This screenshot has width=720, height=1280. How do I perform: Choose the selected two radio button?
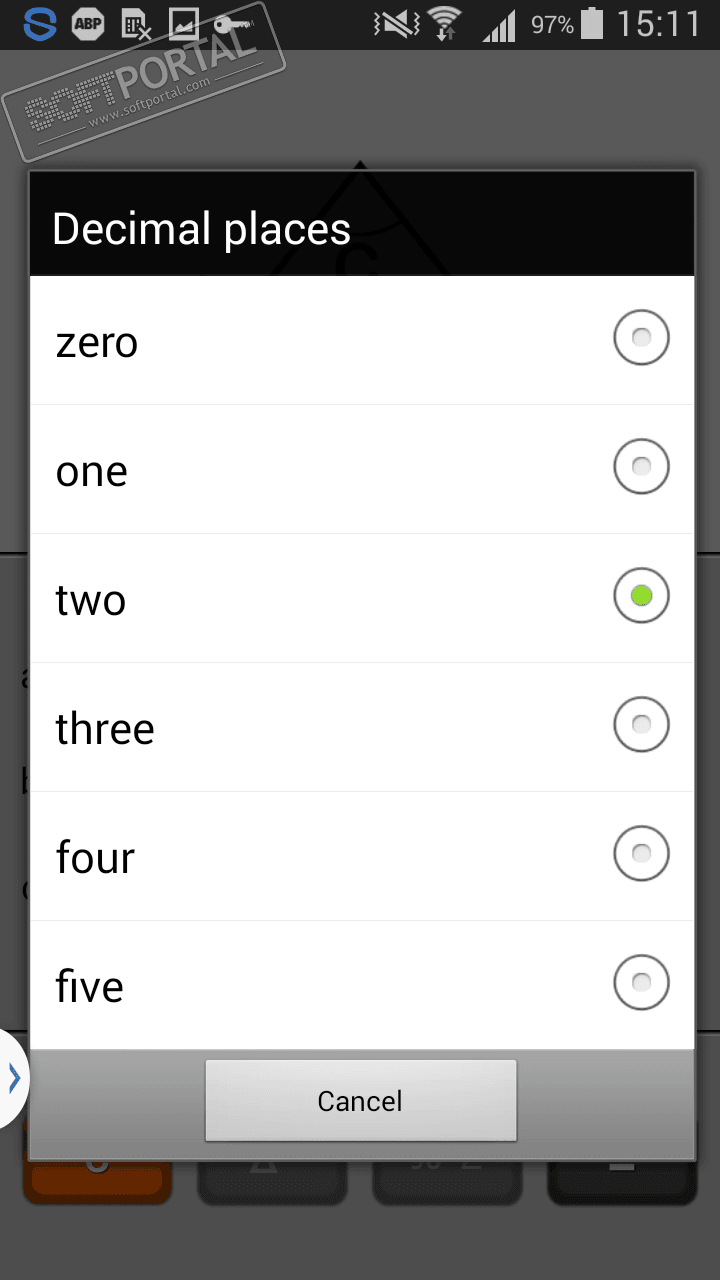pos(641,596)
